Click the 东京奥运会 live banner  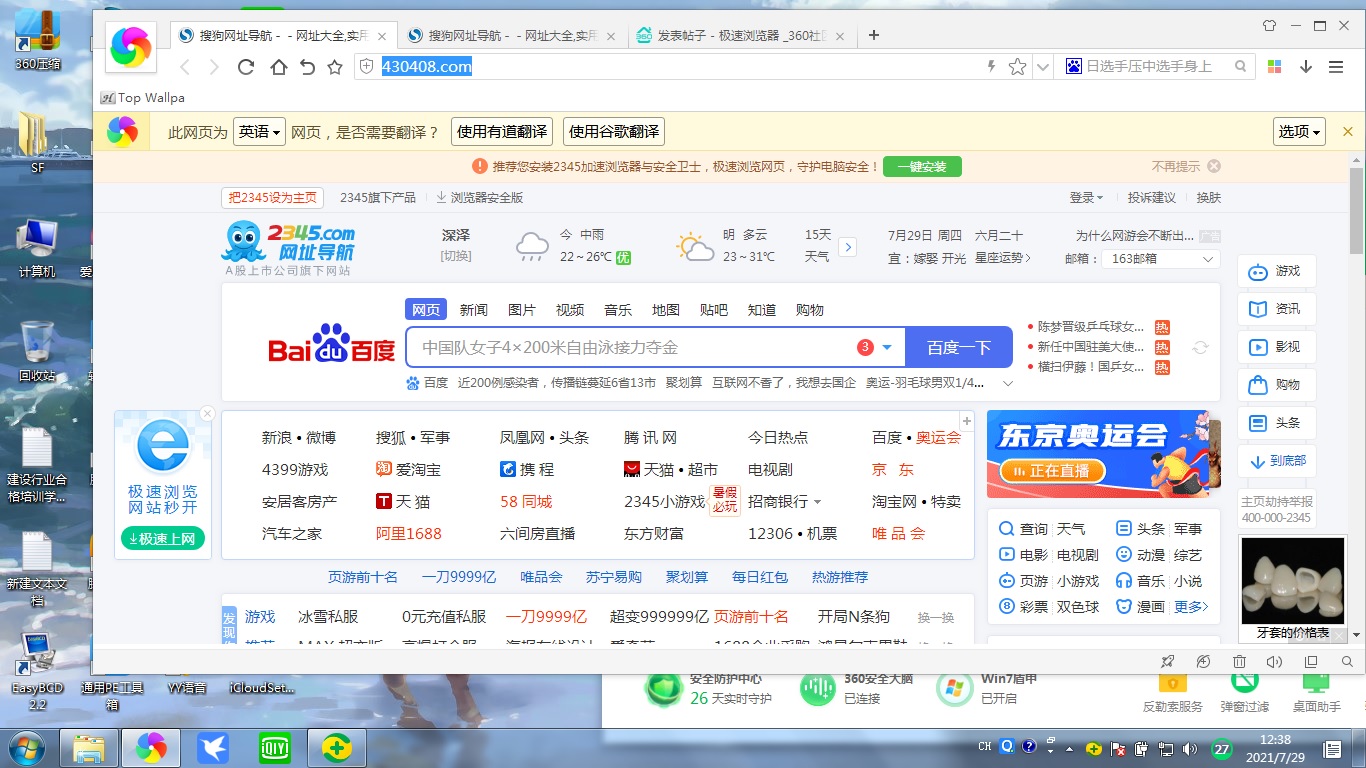click(x=1103, y=453)
